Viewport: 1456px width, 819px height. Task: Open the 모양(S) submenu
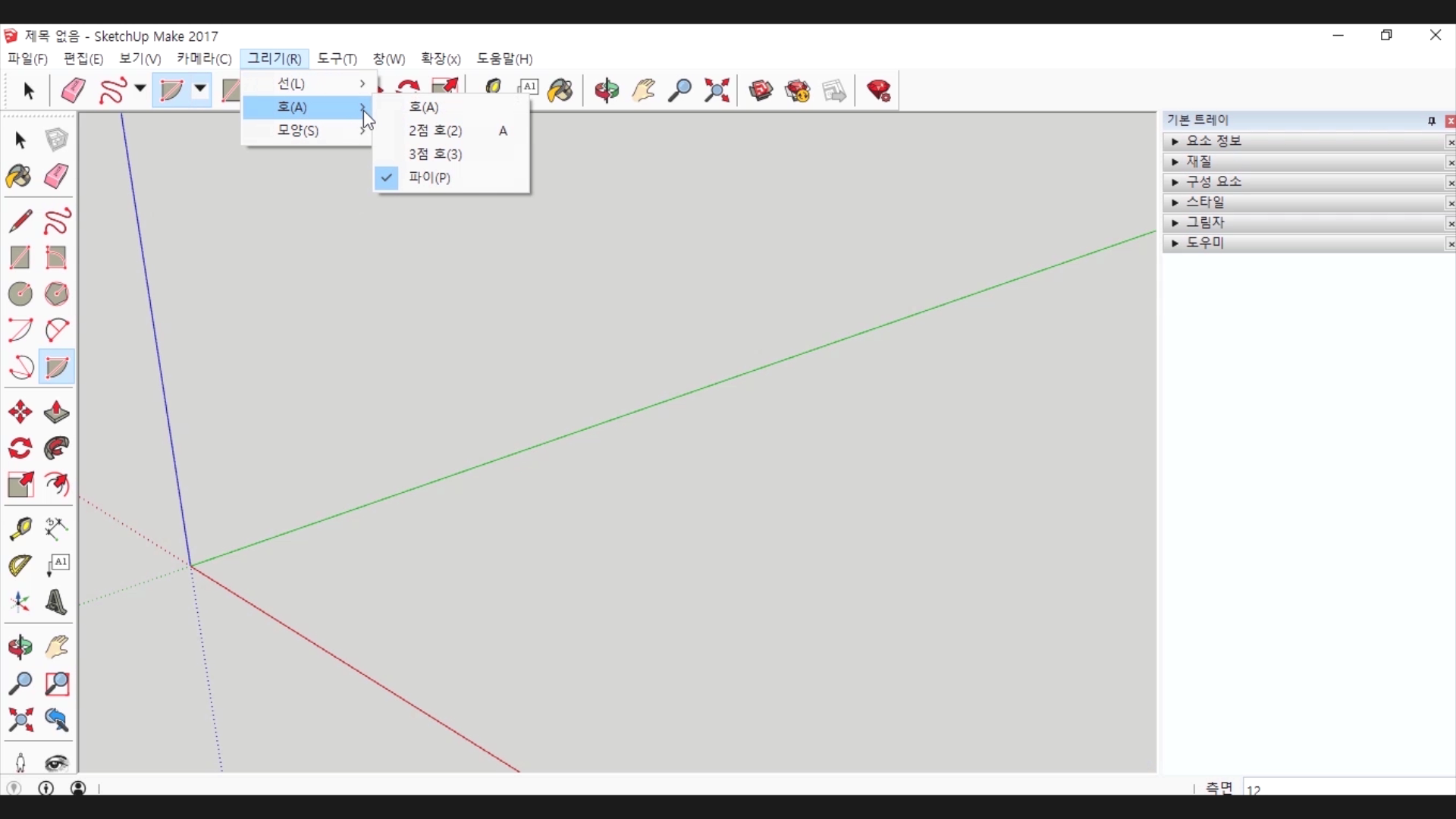click(x=298, y=130)
